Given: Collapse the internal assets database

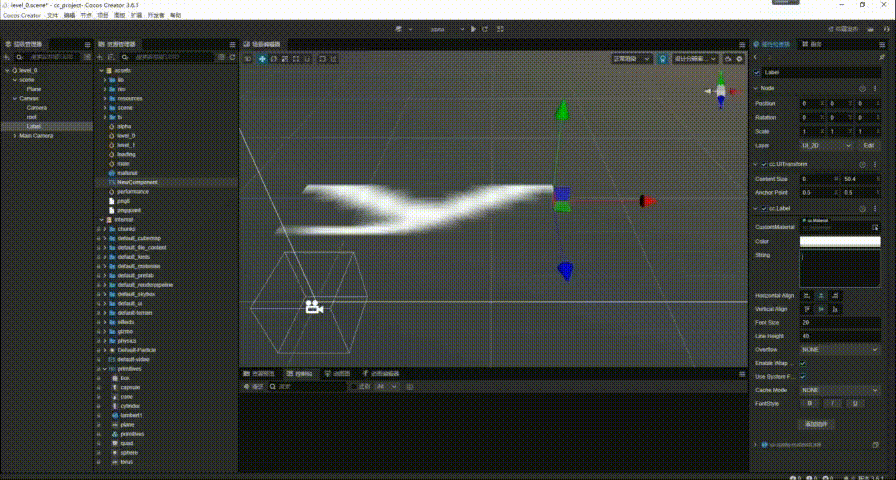Looking at the screenshot, I should pos(102,219).
